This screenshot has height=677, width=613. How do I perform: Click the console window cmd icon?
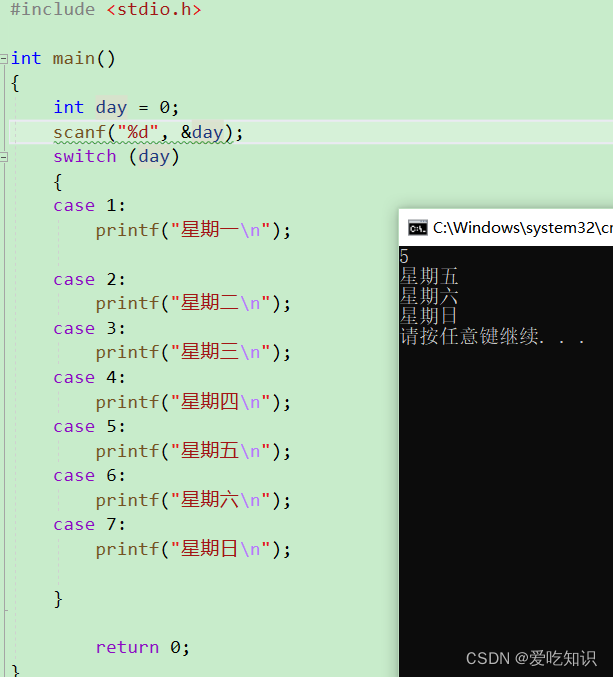tap(417, 228)
